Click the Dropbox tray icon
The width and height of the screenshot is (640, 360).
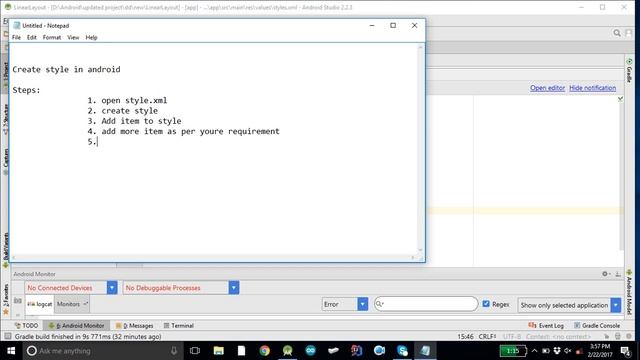click(557, 351)
